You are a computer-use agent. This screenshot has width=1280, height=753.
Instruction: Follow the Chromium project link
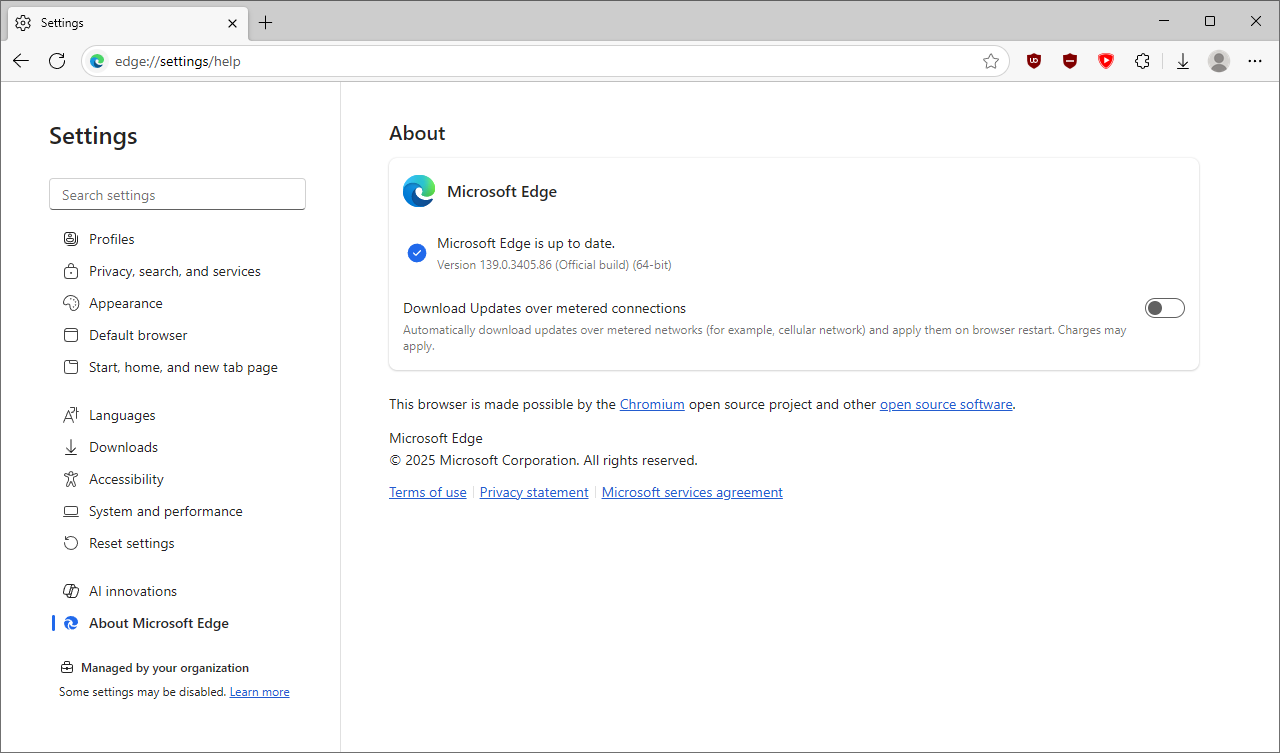click(652, 404)
